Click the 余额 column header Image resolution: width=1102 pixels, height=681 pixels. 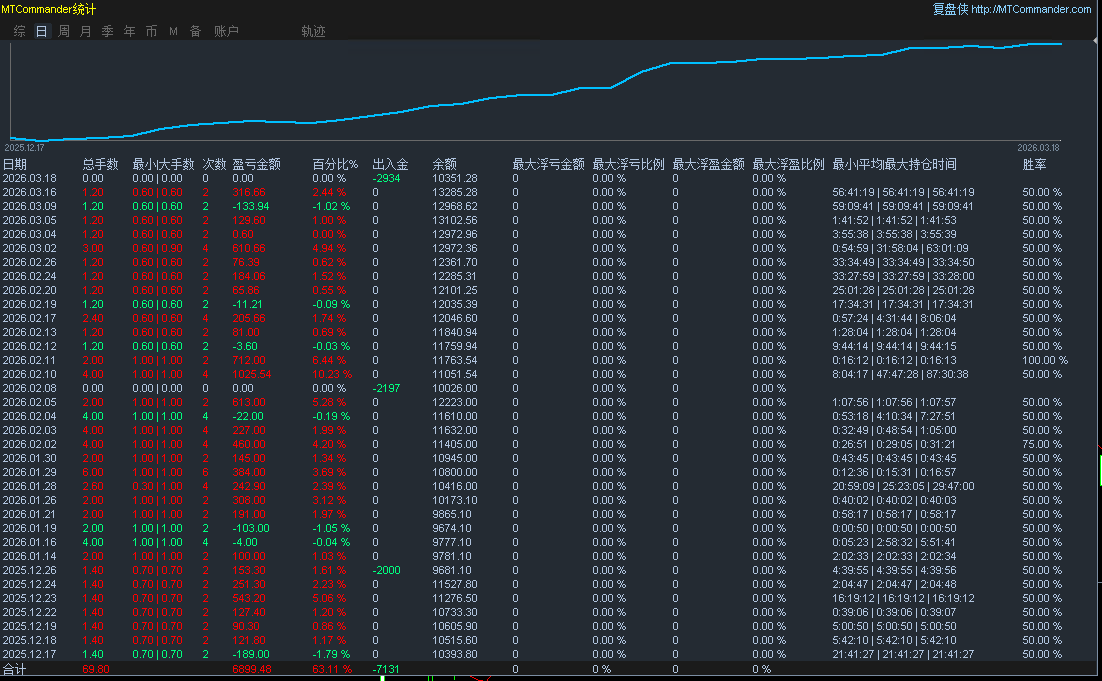click(x=444, y=164)
